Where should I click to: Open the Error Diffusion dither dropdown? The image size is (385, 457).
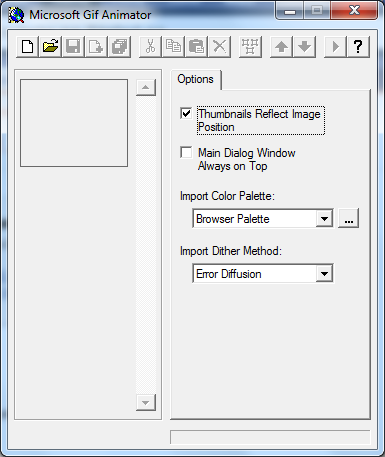pos(324,274)
